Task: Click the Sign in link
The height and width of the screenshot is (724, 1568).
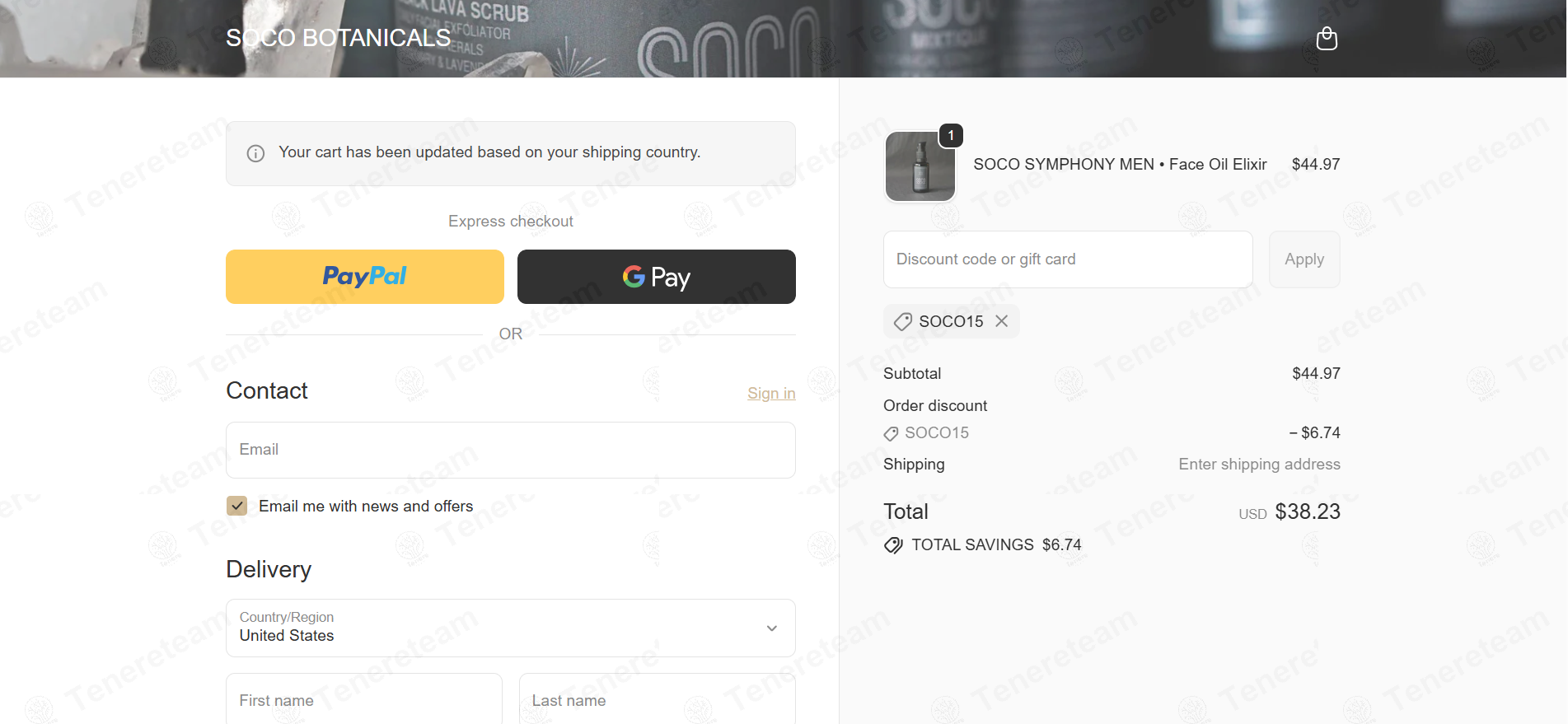Action: point(771,394)
